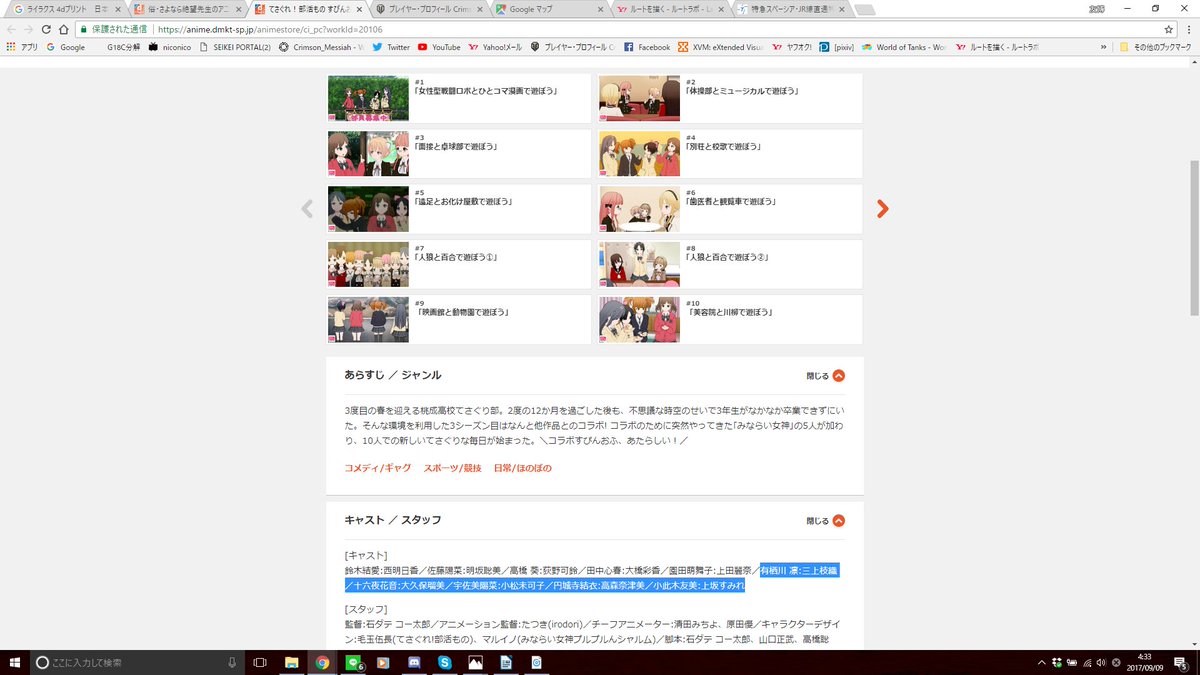The height and width of the screenshot is (675, 1200).
Task: Open the Yahoo!メール bookmark
Action: (x=495, y=47)
